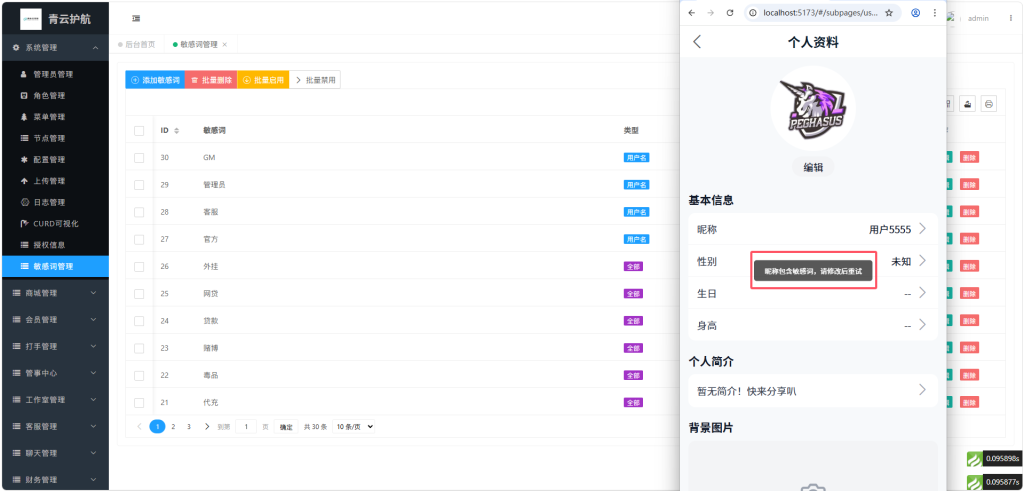Go back using the 个人资料 page back arrow
The image size is (1024, 491).
click(x=697, y=42)
